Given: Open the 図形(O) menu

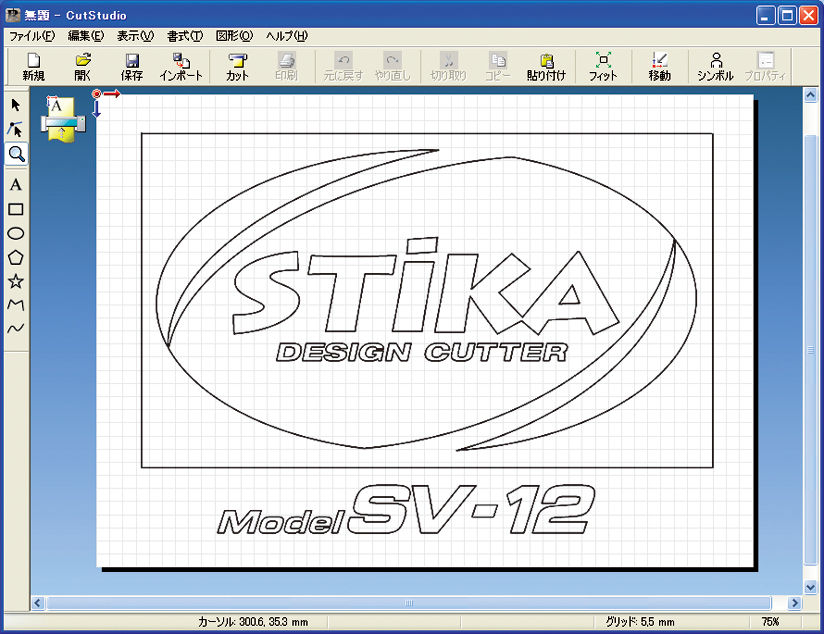Looking at the screenshot, I should [x=234, y=36].
